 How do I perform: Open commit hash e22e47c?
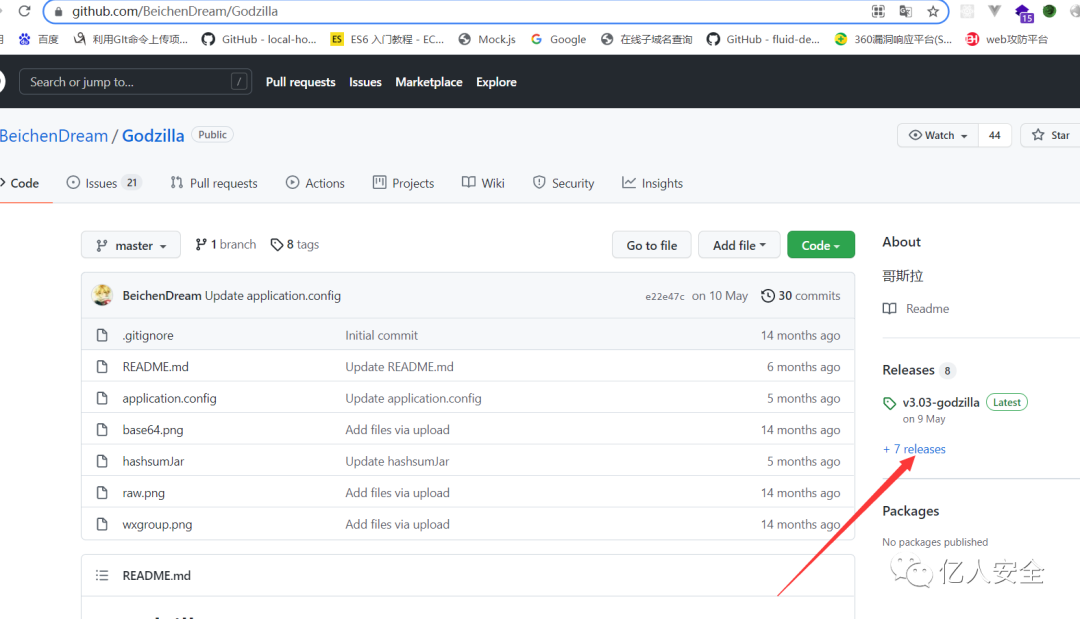[665, 296]
